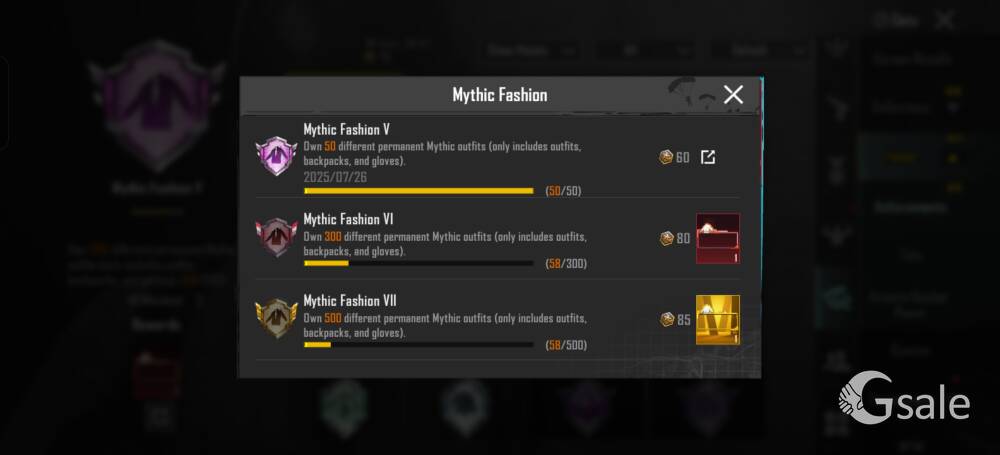Tap the 60 achievement points coin icon
1000x455 pixels.
coord(666,157)
